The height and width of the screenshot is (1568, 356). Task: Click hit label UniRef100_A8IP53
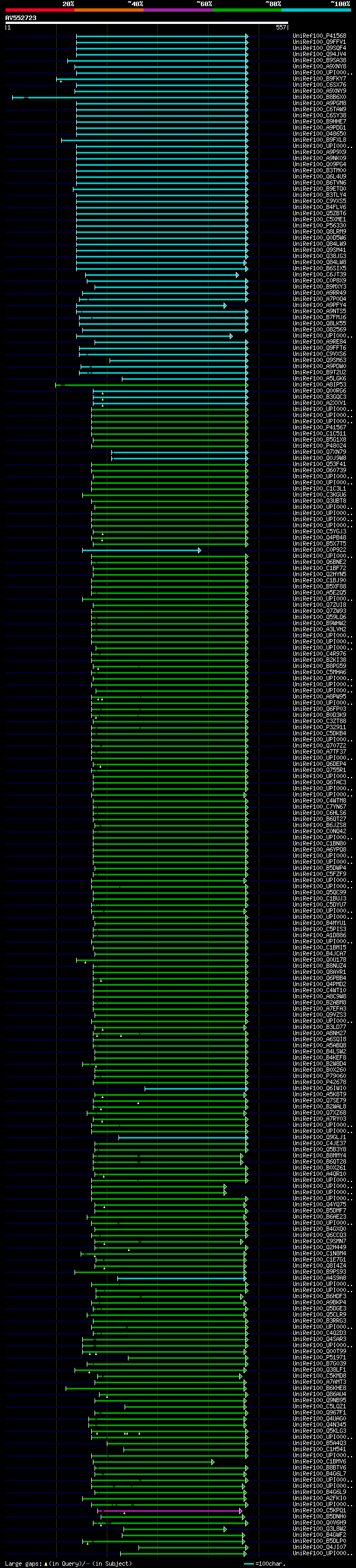(319, 385)
